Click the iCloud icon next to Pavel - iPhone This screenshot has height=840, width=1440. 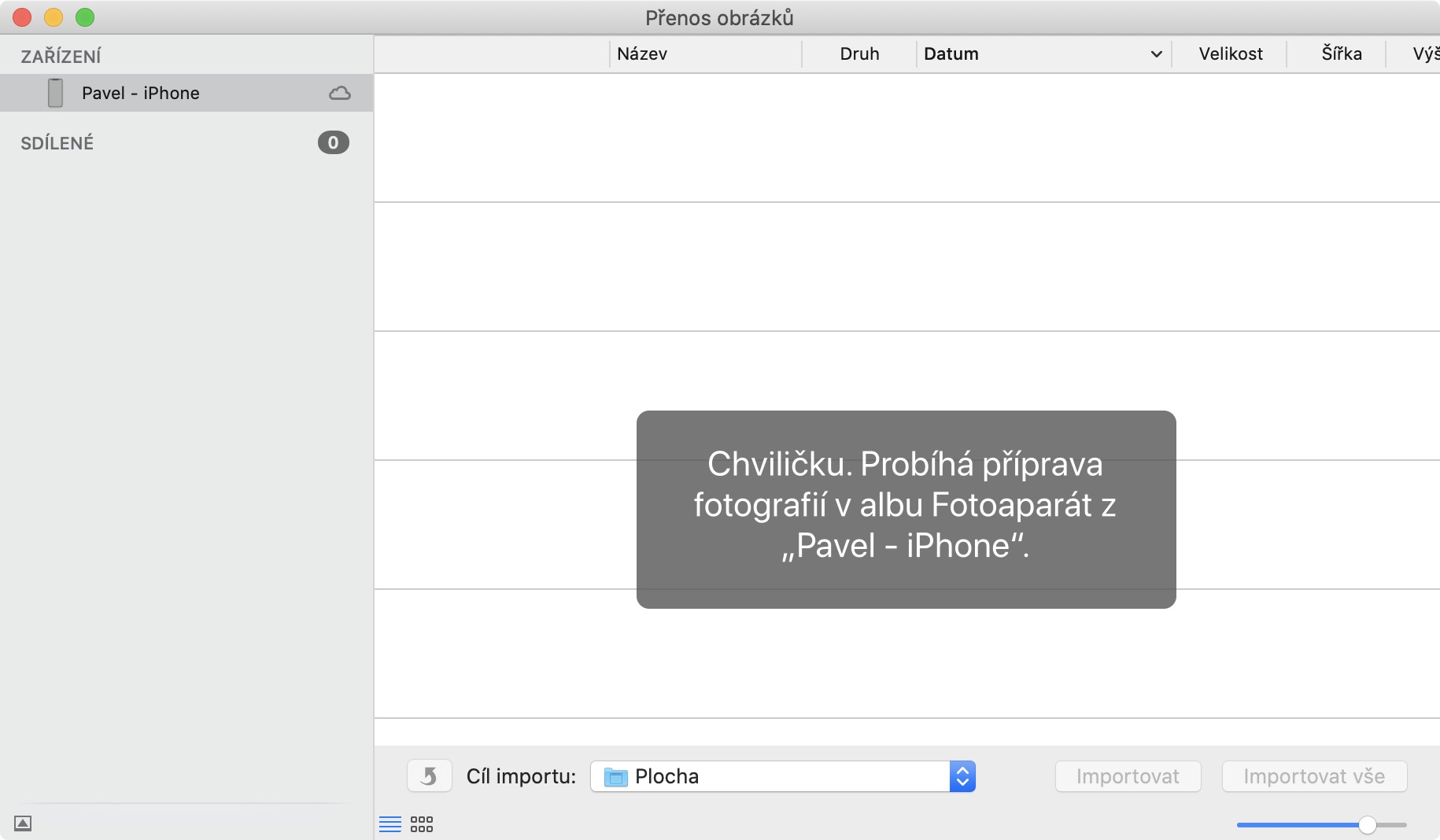[x=339, y=93]
